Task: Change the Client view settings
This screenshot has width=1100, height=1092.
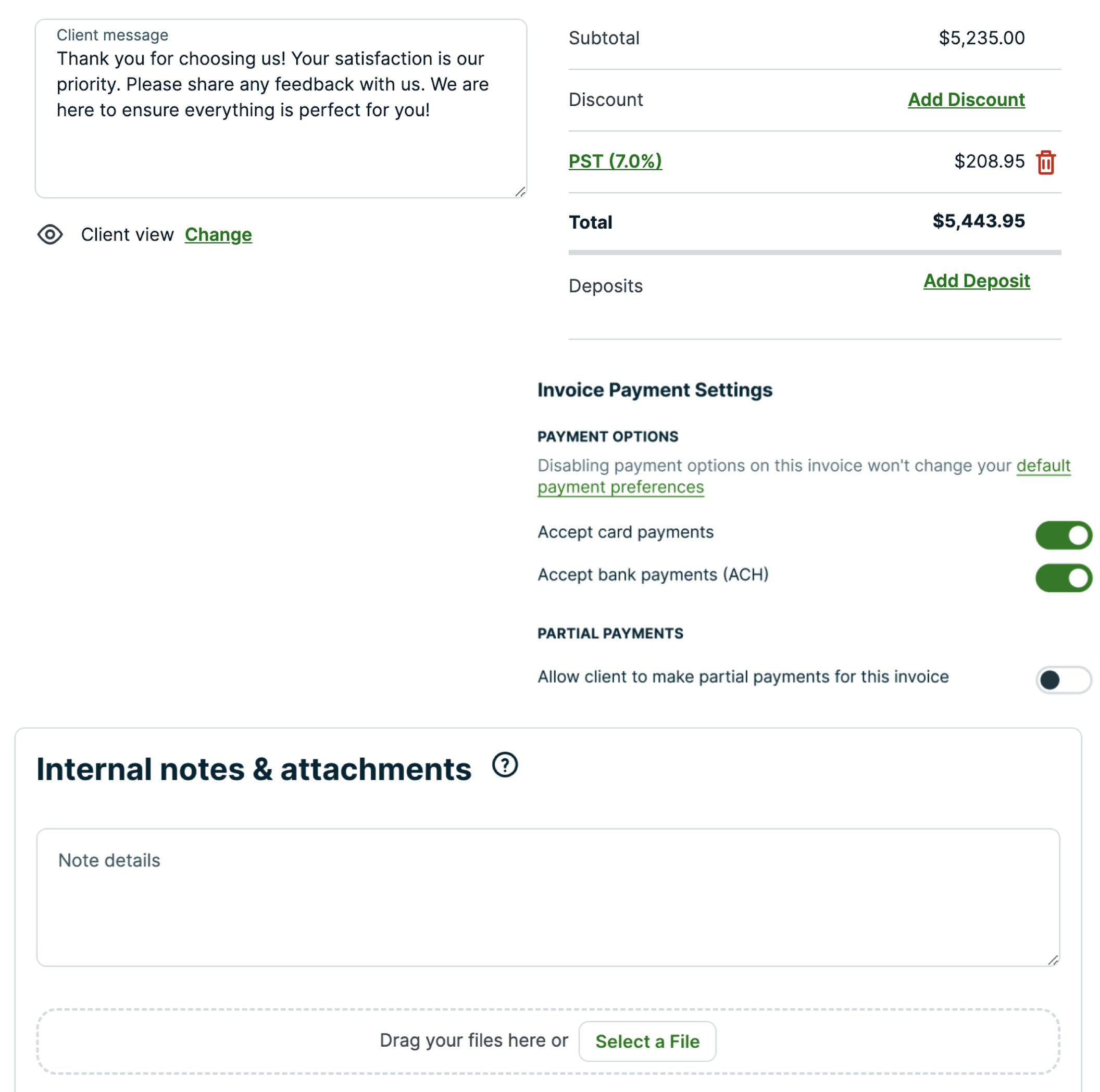Action: pos(218,234)
